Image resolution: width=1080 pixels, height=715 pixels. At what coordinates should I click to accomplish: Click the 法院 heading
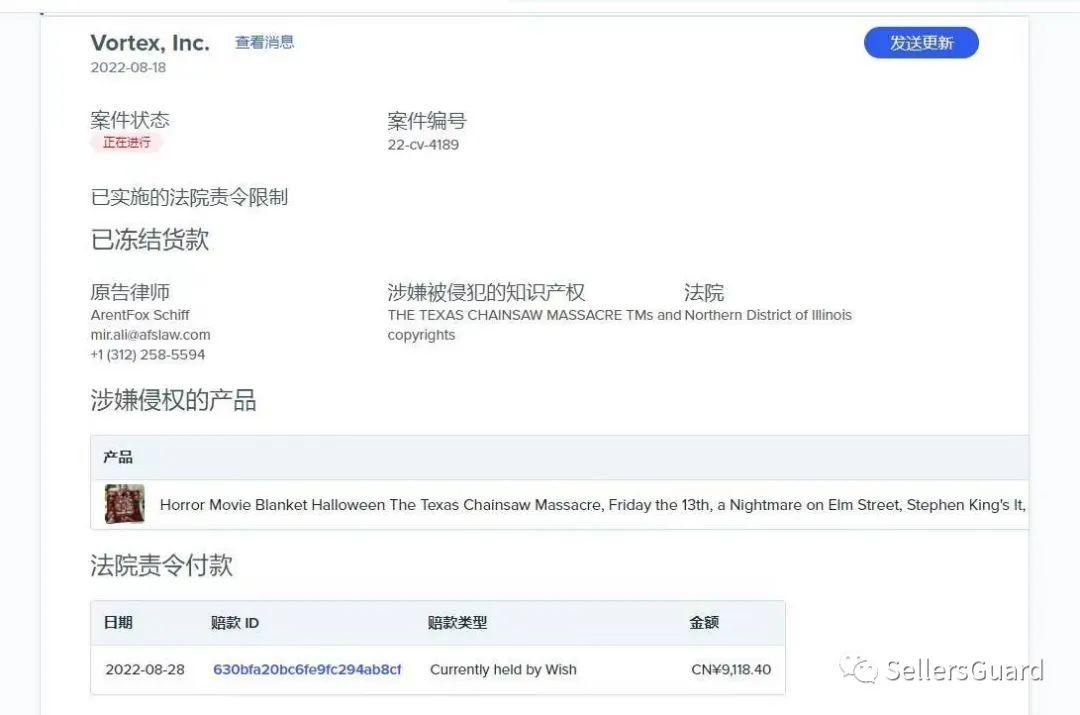704,292
